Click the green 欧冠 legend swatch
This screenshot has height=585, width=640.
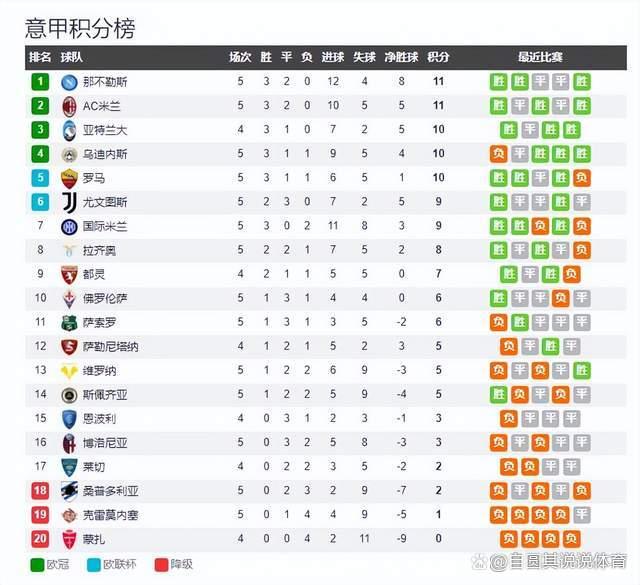pyautogui.click(x=37, y=565)
